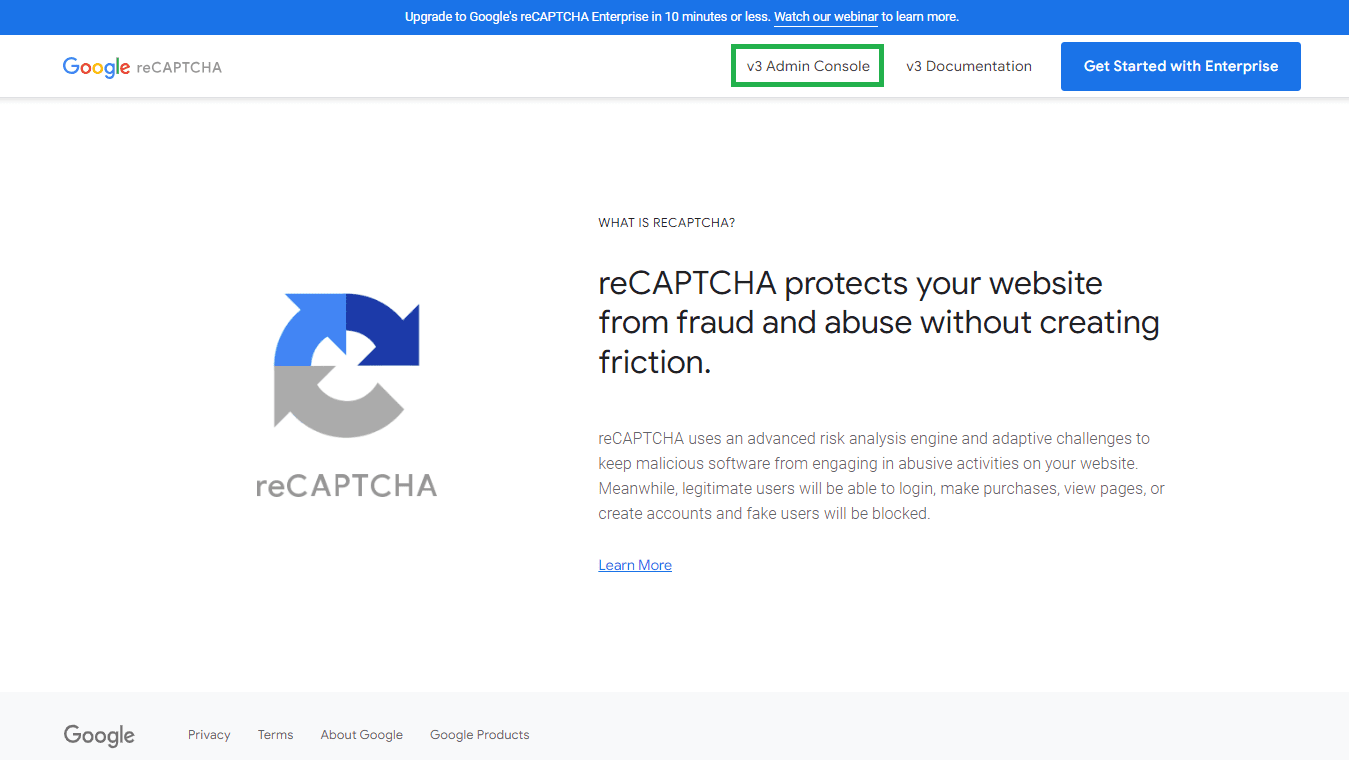1349x760 pixels.
Task: Click the Google logo in the footer
Action: tap(98, 735)
